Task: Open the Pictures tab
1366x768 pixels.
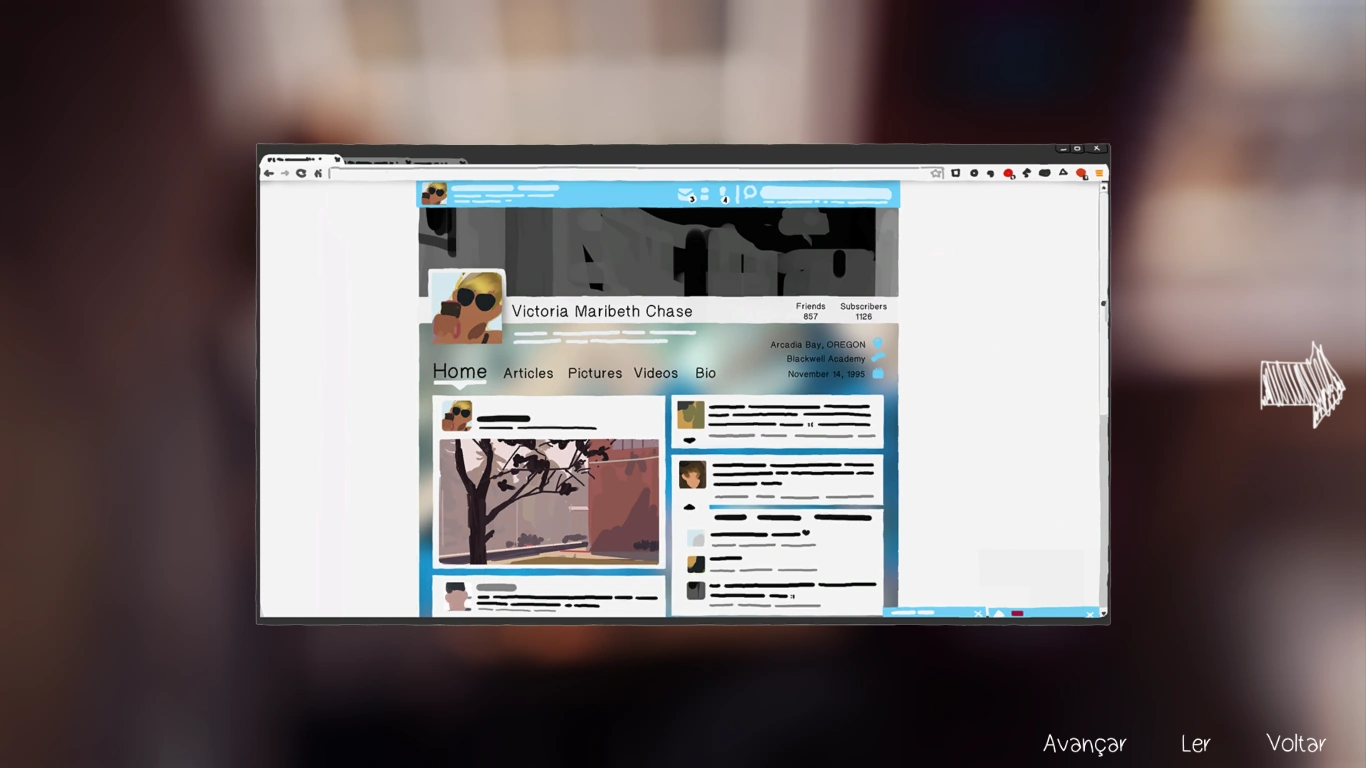Action: (595, 373)
